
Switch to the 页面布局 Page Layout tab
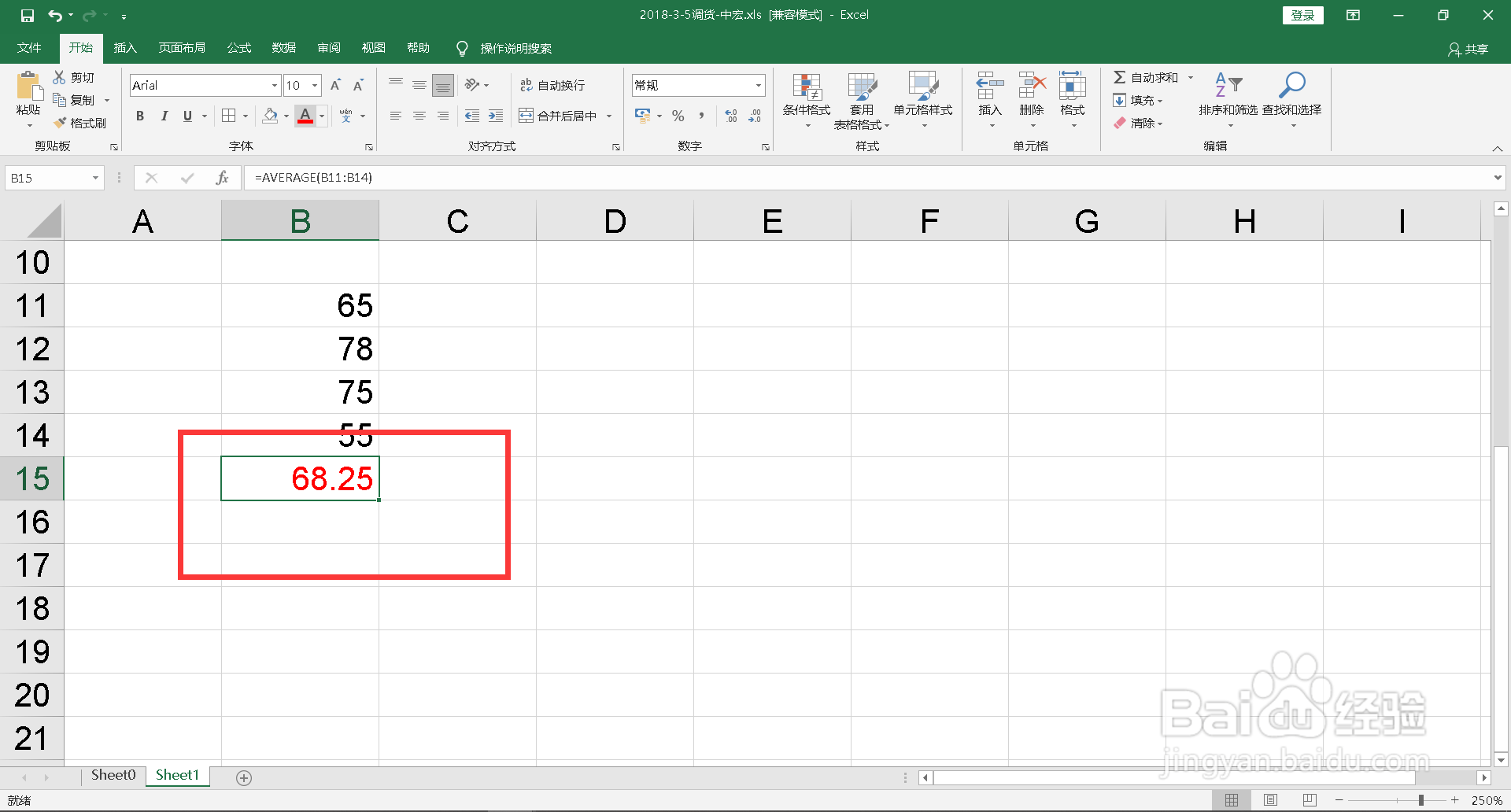click(182, 48)
